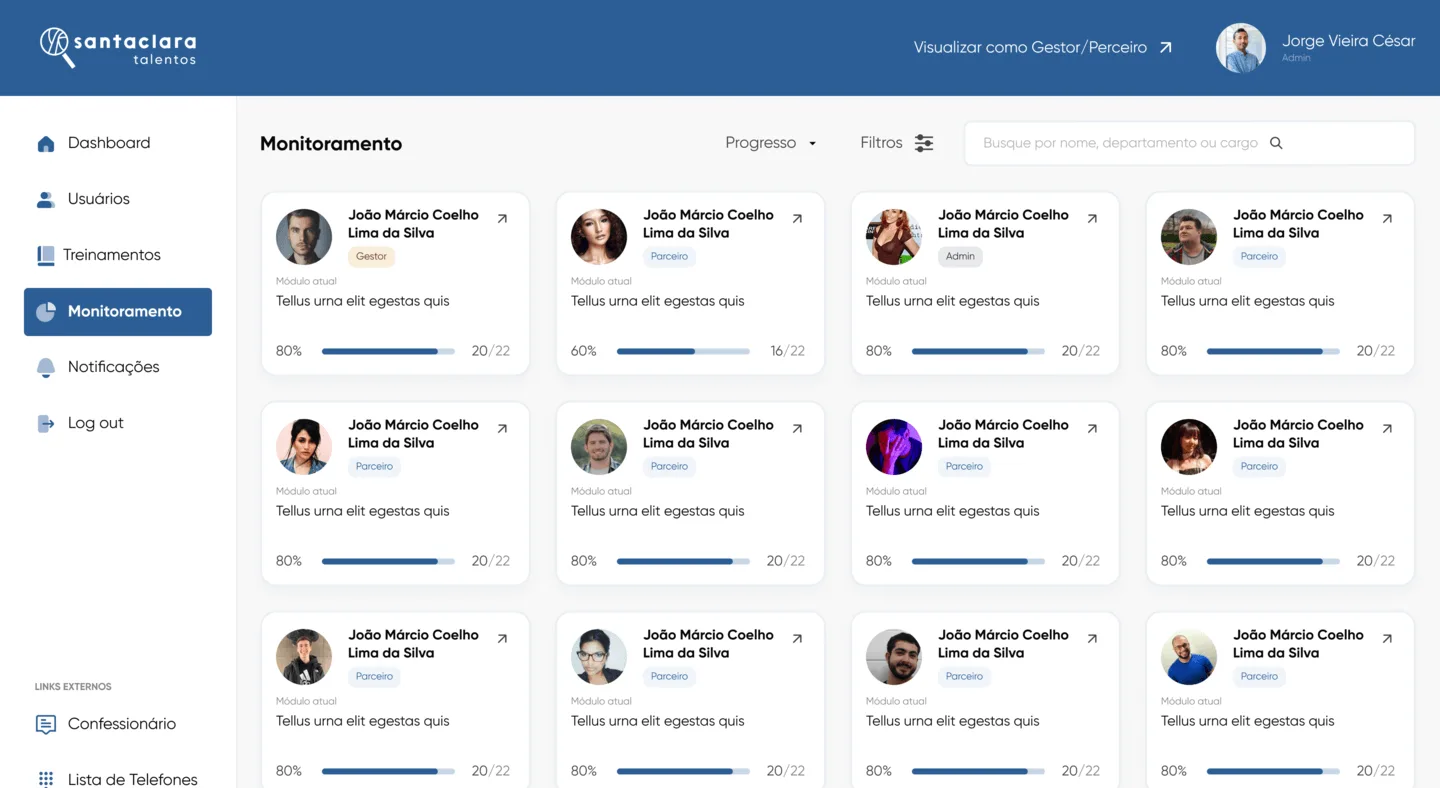Viewport: 1440px width, 788px height.
Task: Open the Gestor user card arrow
Action: [502, 219]
